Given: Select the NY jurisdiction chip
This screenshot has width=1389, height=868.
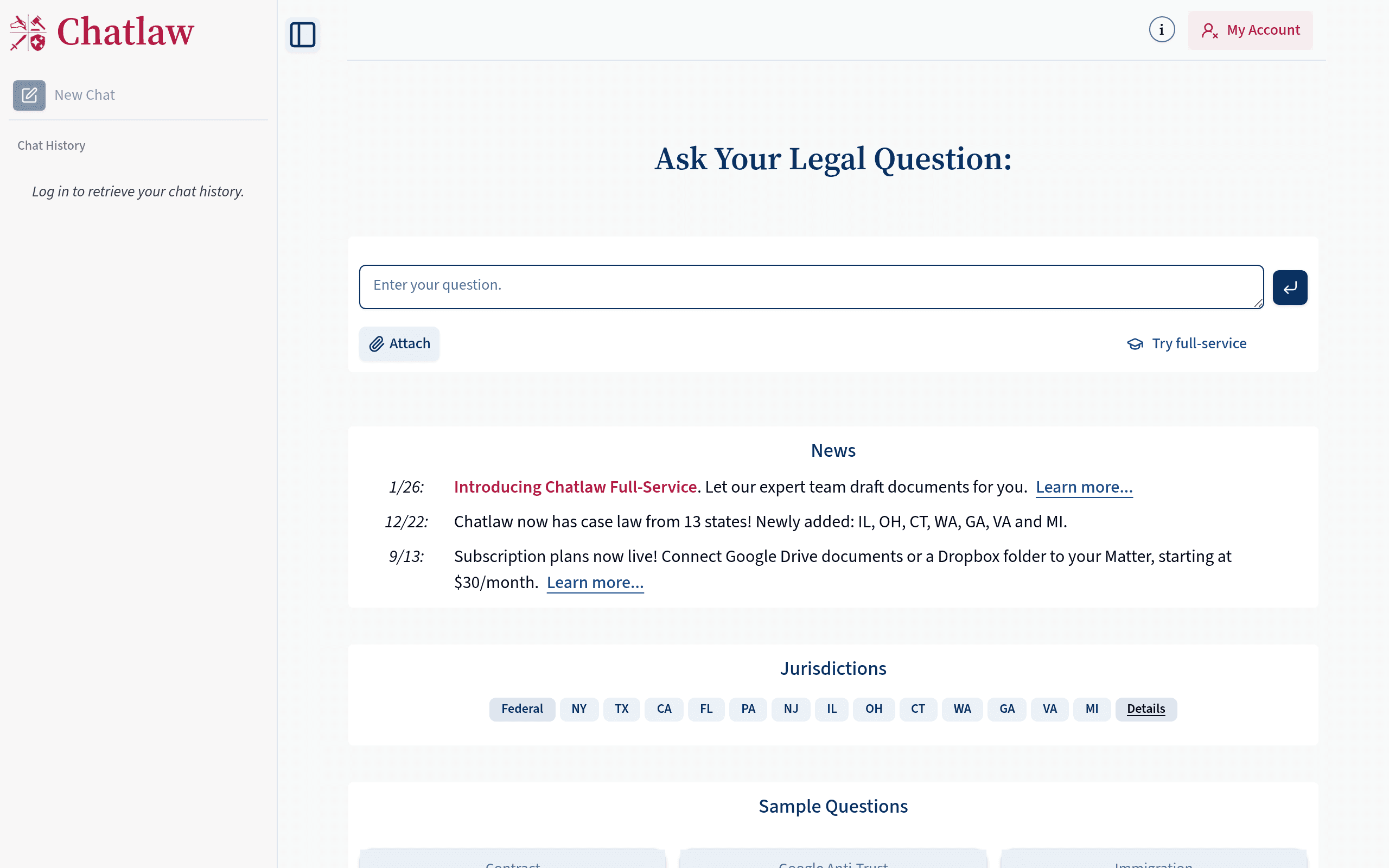Looking at the screenshot, I should tap(578, 709).
